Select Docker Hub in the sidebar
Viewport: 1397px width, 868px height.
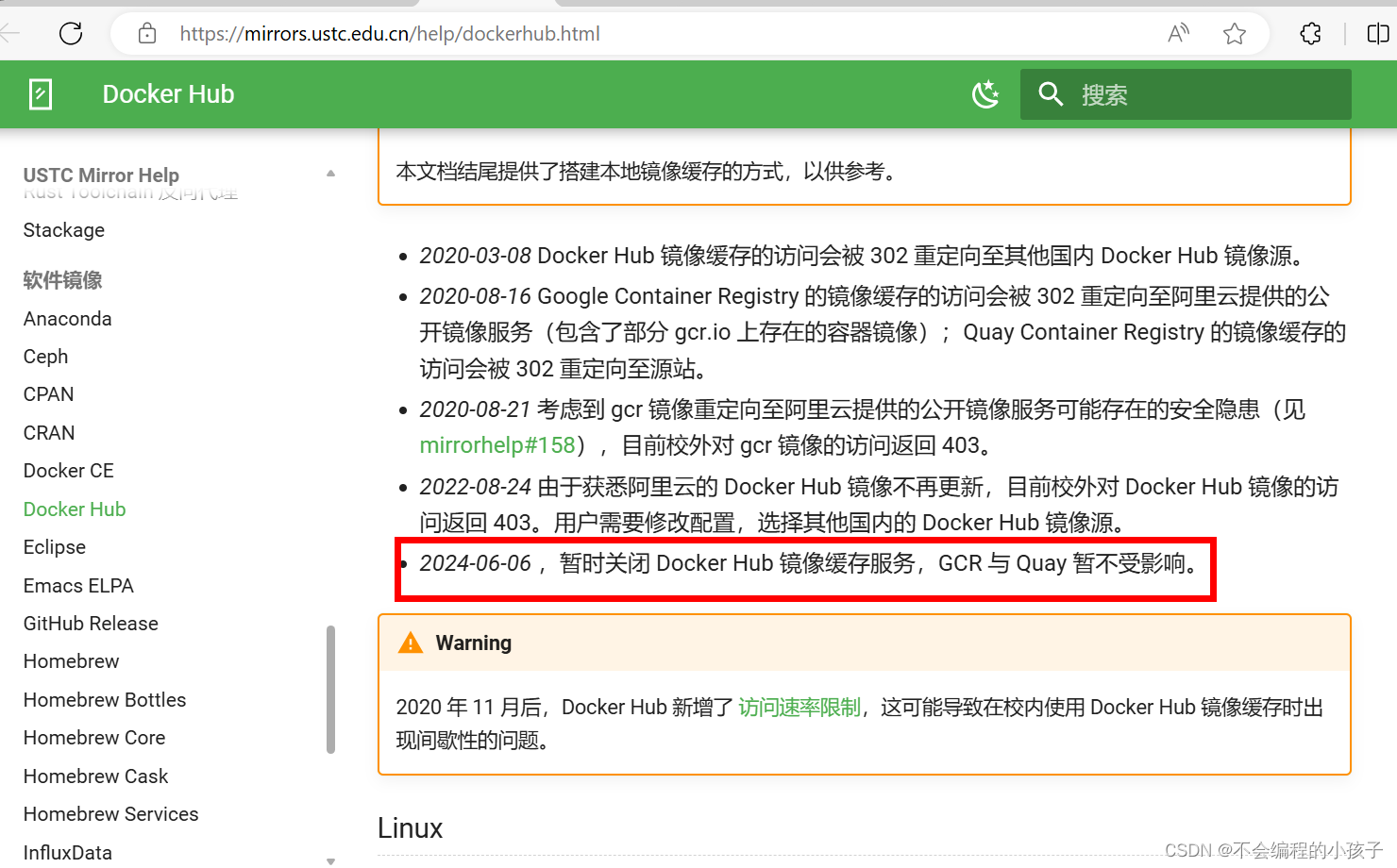(x=74, y=509)
